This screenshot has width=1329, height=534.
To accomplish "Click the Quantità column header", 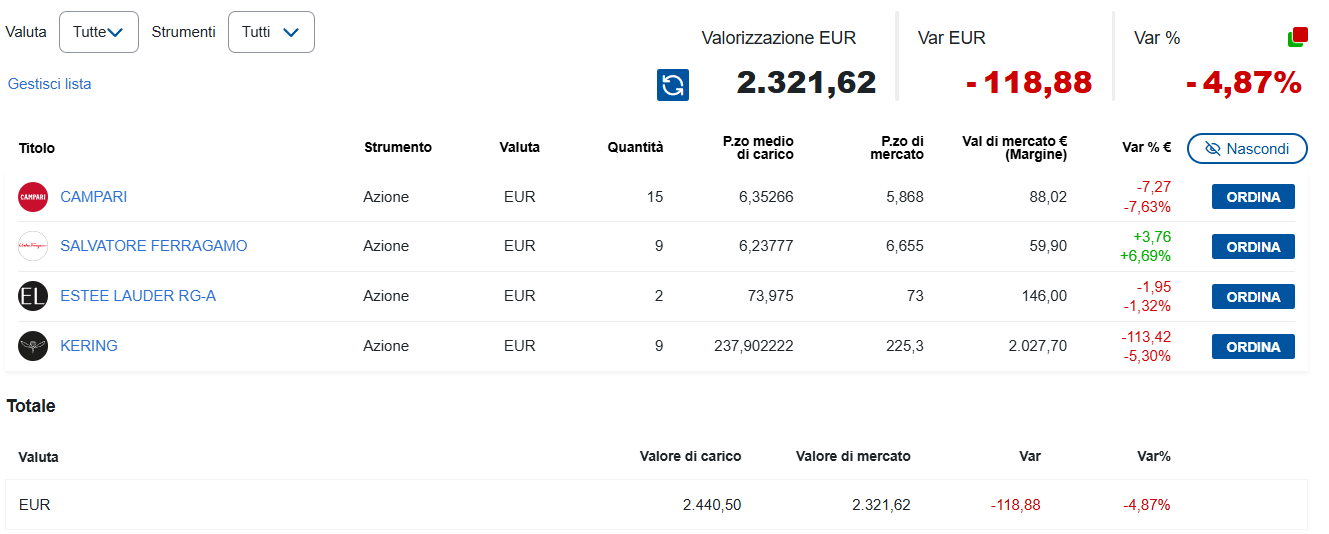I will [635, 148].
